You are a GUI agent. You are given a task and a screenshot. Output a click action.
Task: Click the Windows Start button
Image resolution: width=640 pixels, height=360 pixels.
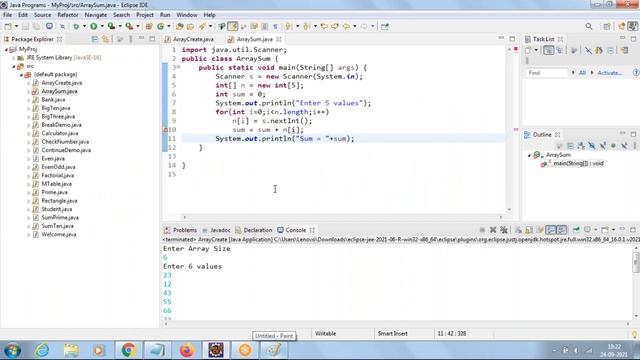(x=12, y=350)
